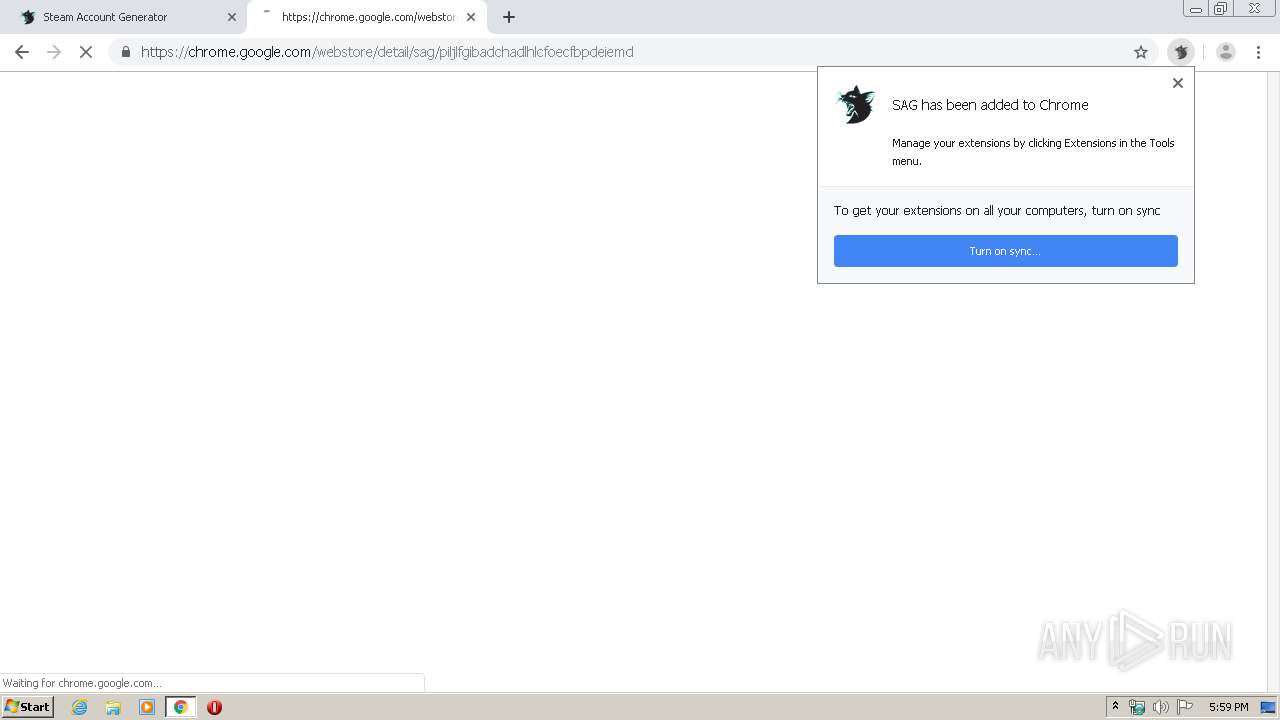Stop loading the page
The height and width of the screenshot is (720, 1280).
click(x=86, y=52)
